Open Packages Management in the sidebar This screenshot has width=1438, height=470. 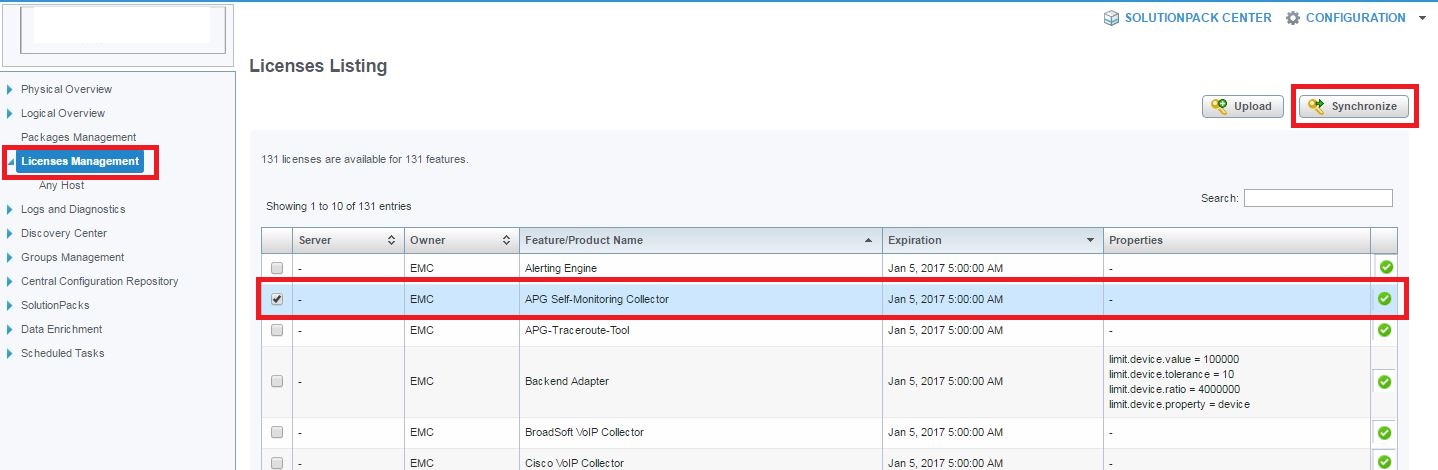pos(78,137)
